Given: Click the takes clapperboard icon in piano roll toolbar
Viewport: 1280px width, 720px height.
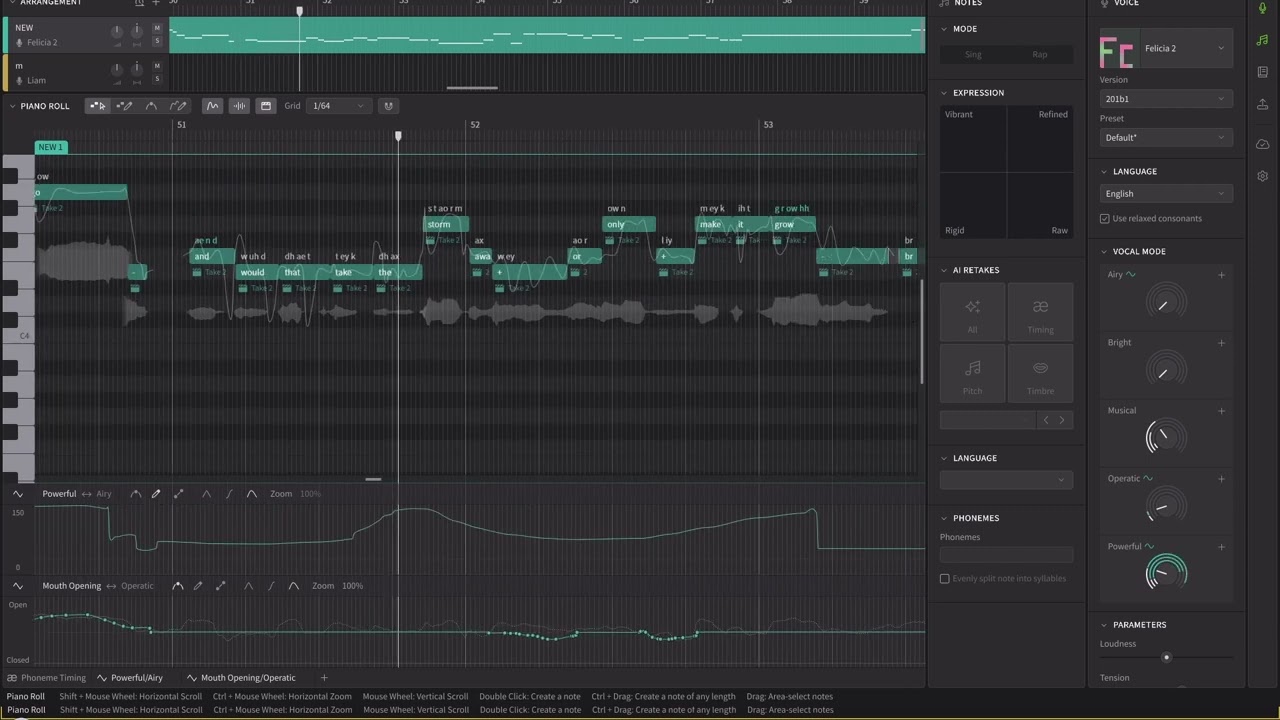Looking at the screenshot, I should (x=265, y=106).
